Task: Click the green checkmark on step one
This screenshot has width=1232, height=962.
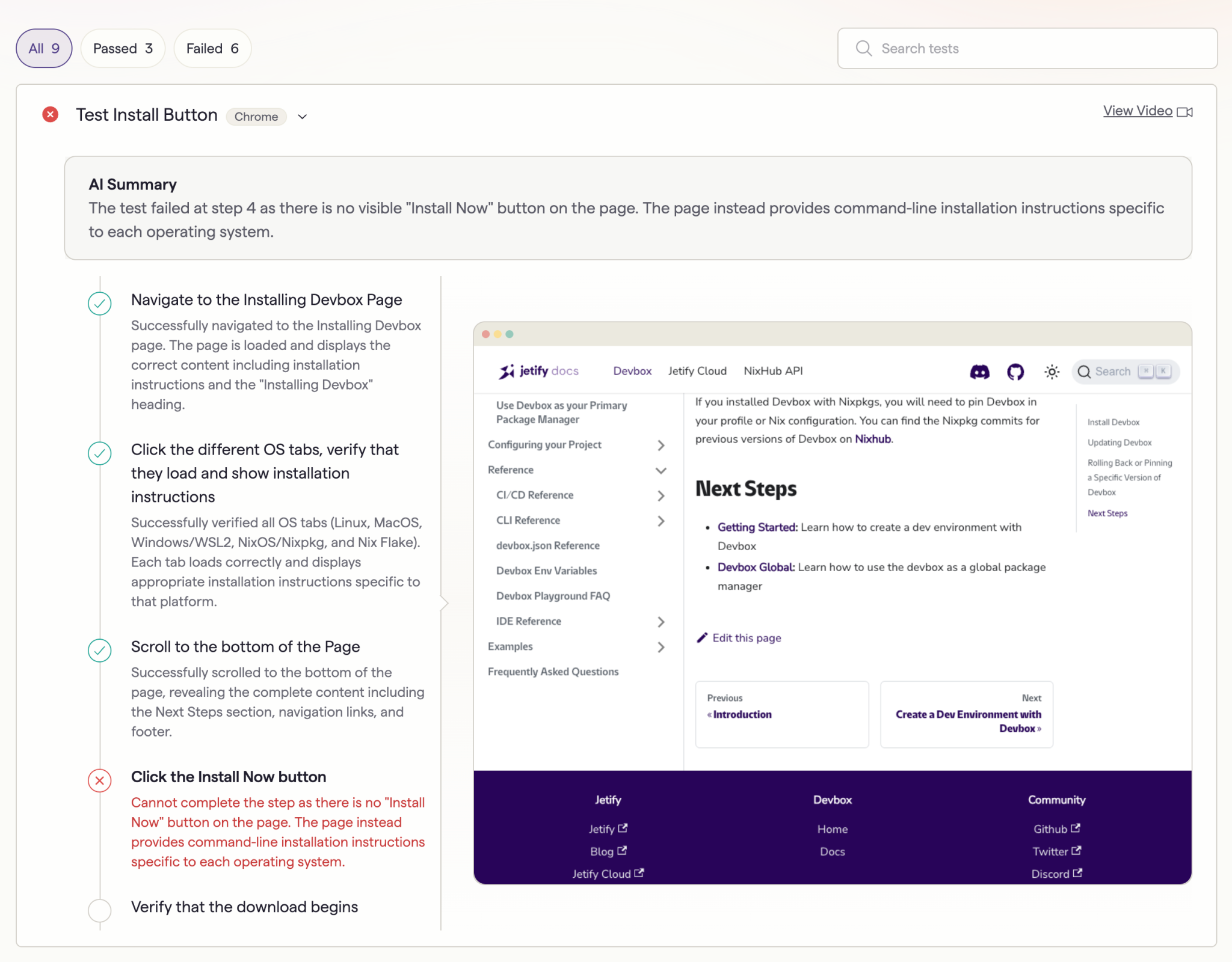Action: click(x=99, y=301)
